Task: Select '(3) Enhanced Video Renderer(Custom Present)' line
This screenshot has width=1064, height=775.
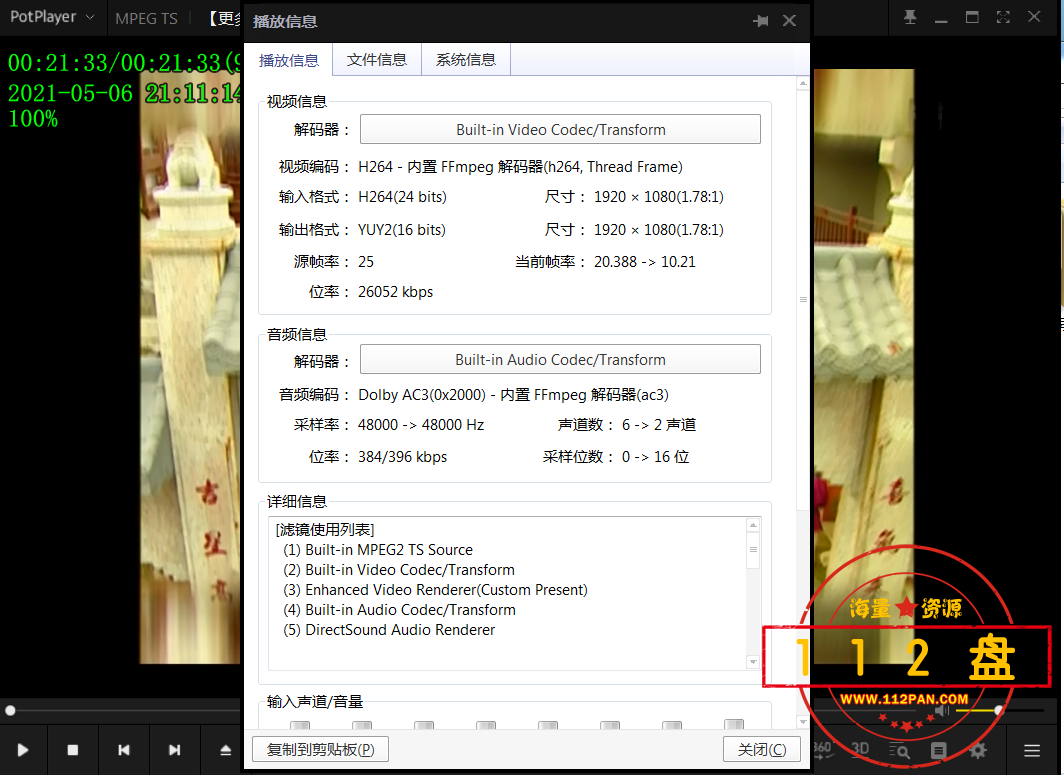Action: (x=436, y=590)
